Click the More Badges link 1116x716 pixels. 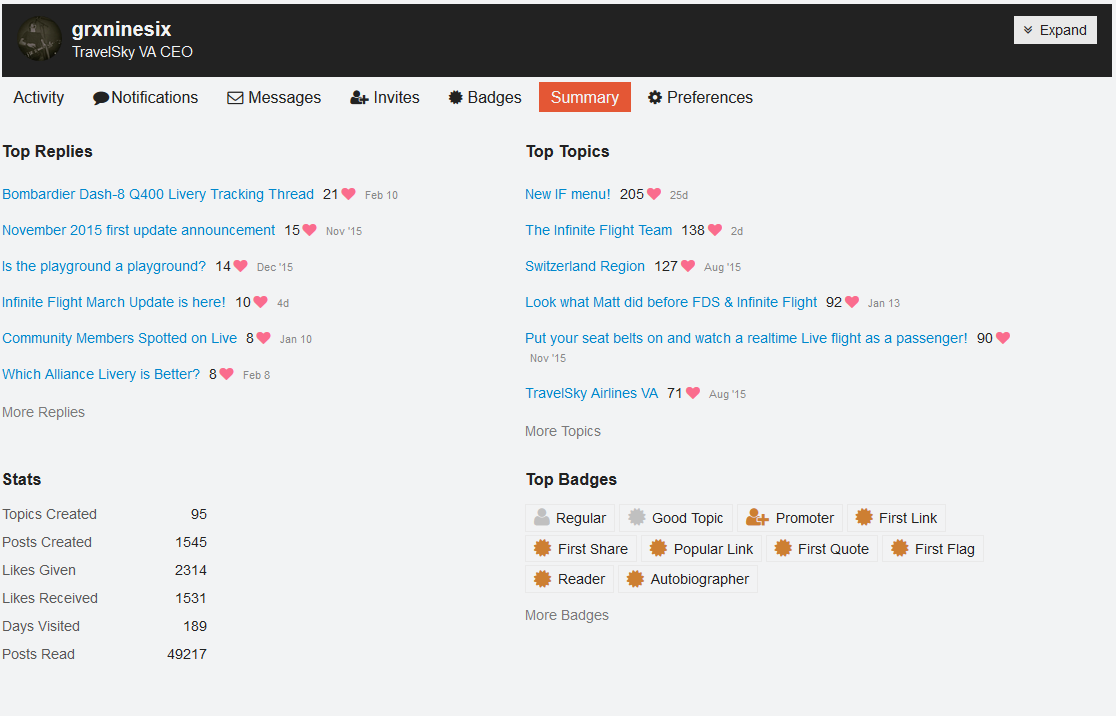[567, 615]
